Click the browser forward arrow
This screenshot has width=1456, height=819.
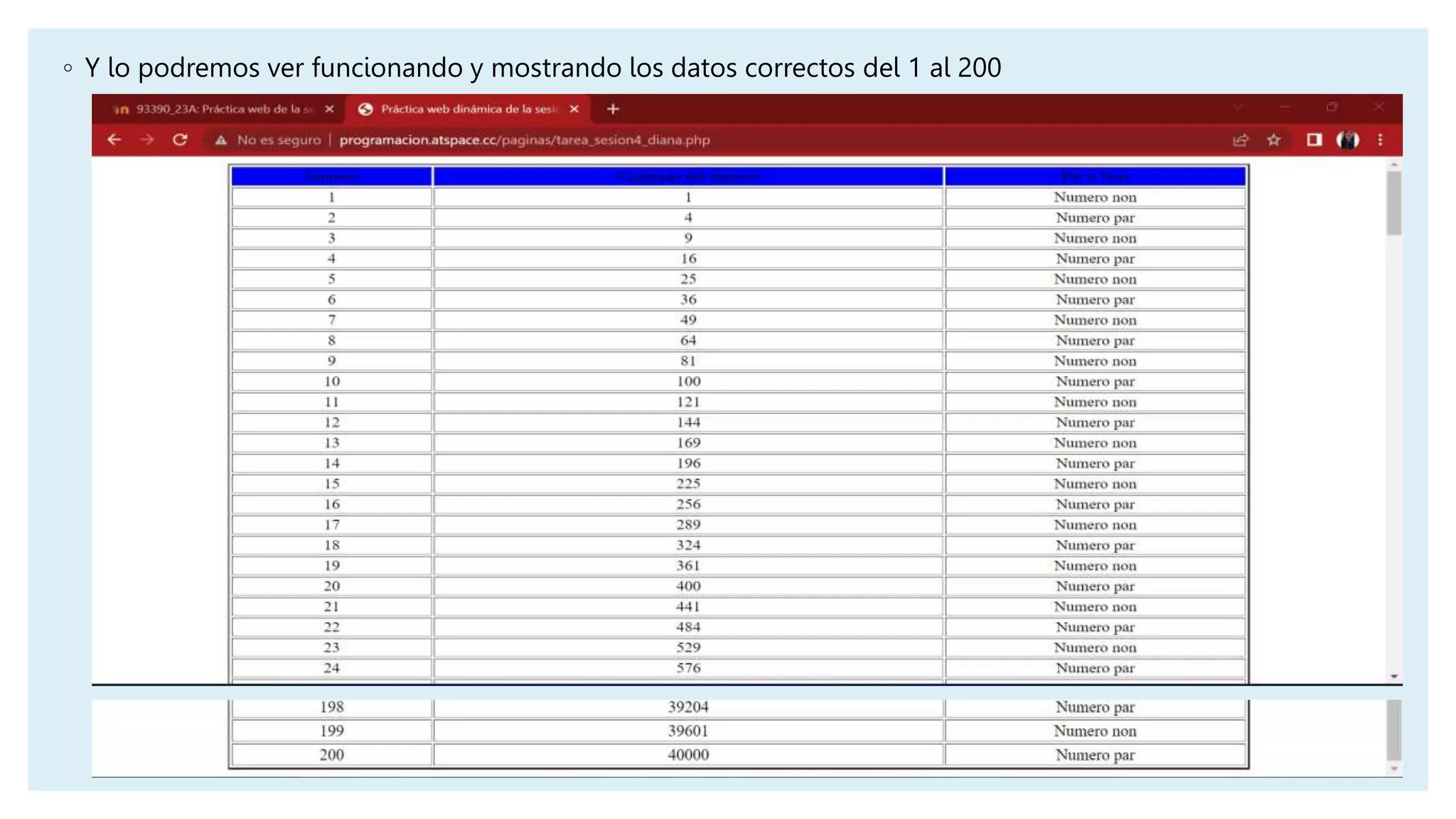[147, 140]
